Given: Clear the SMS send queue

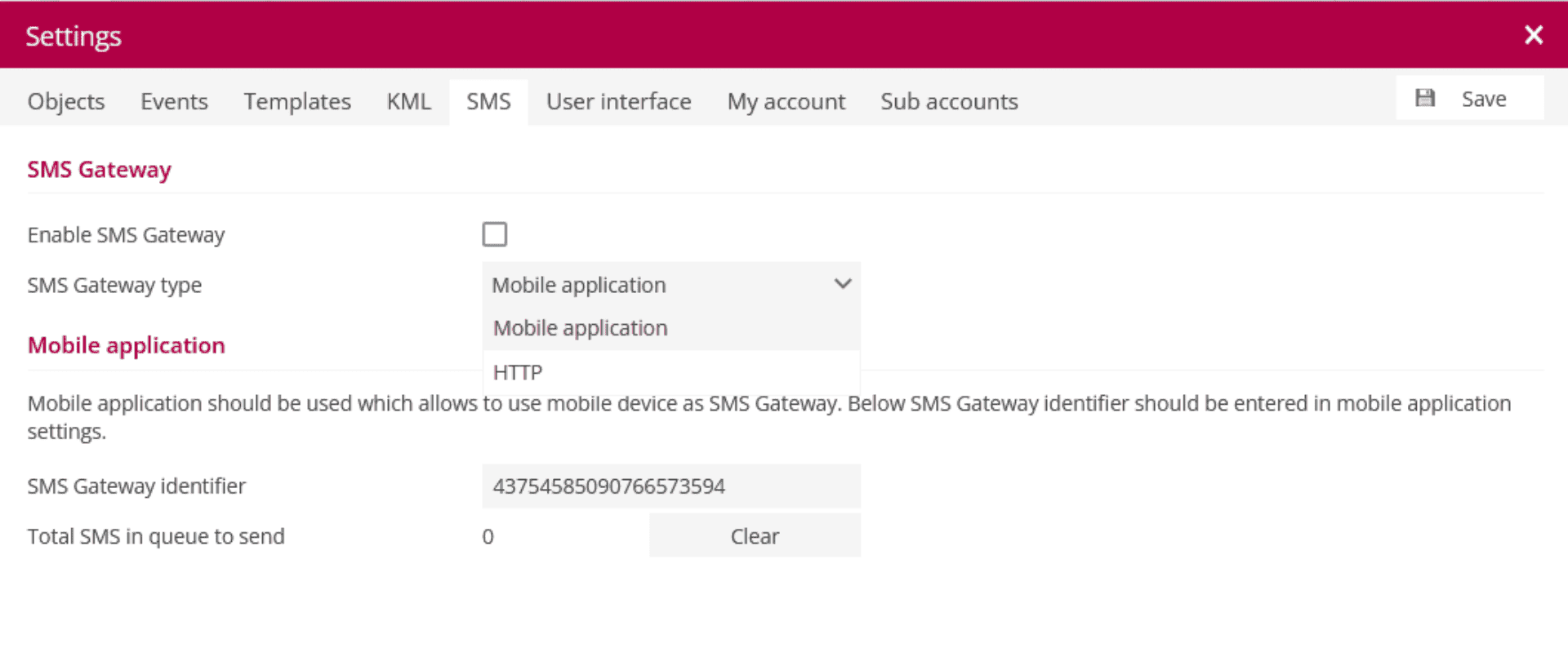Looking at the screenshot, I should point(755,536).
